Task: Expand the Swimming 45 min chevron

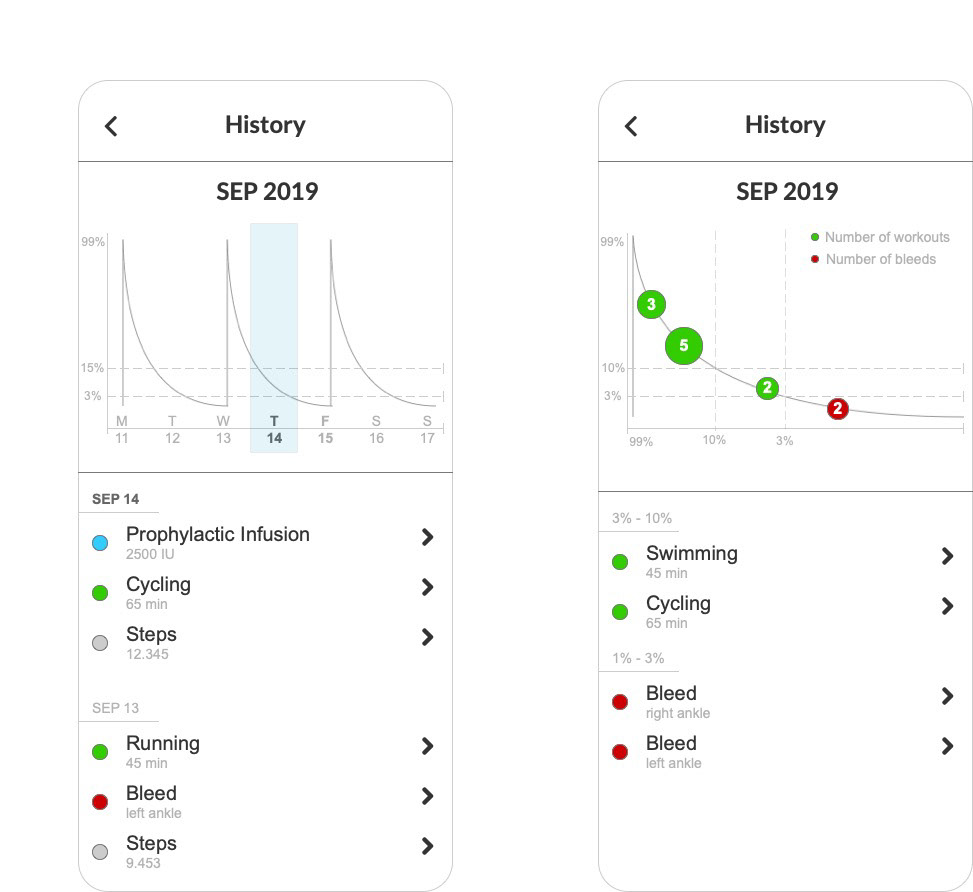Action: 947,556
